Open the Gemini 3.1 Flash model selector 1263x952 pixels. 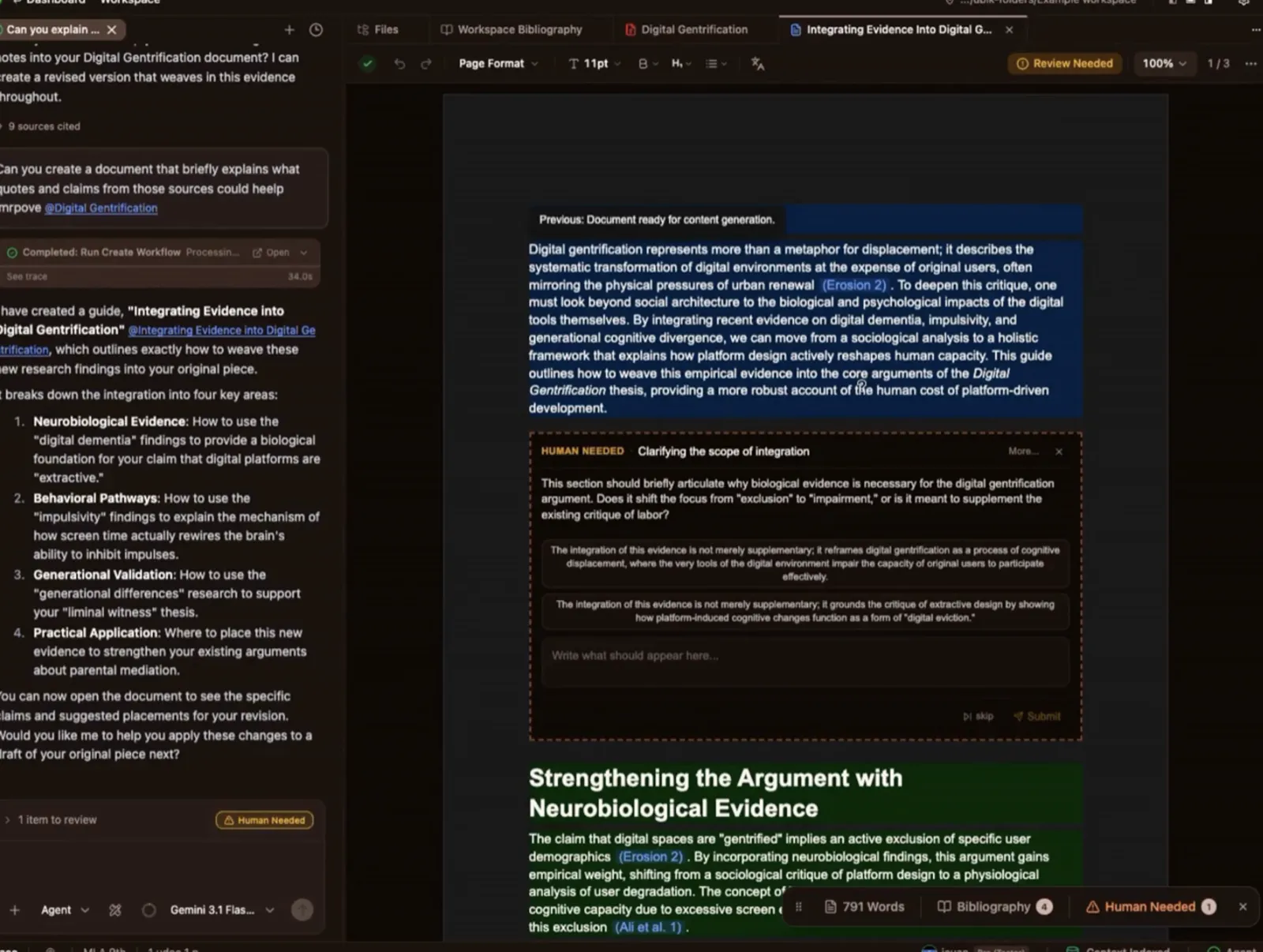click(222, 910)
